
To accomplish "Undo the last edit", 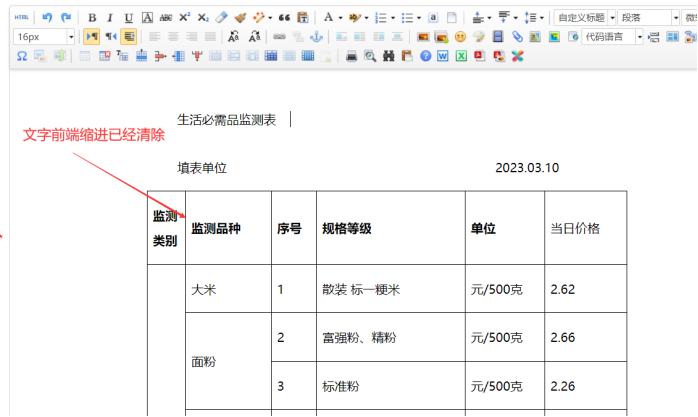I will pyautogui.click(x=47, y=18).
